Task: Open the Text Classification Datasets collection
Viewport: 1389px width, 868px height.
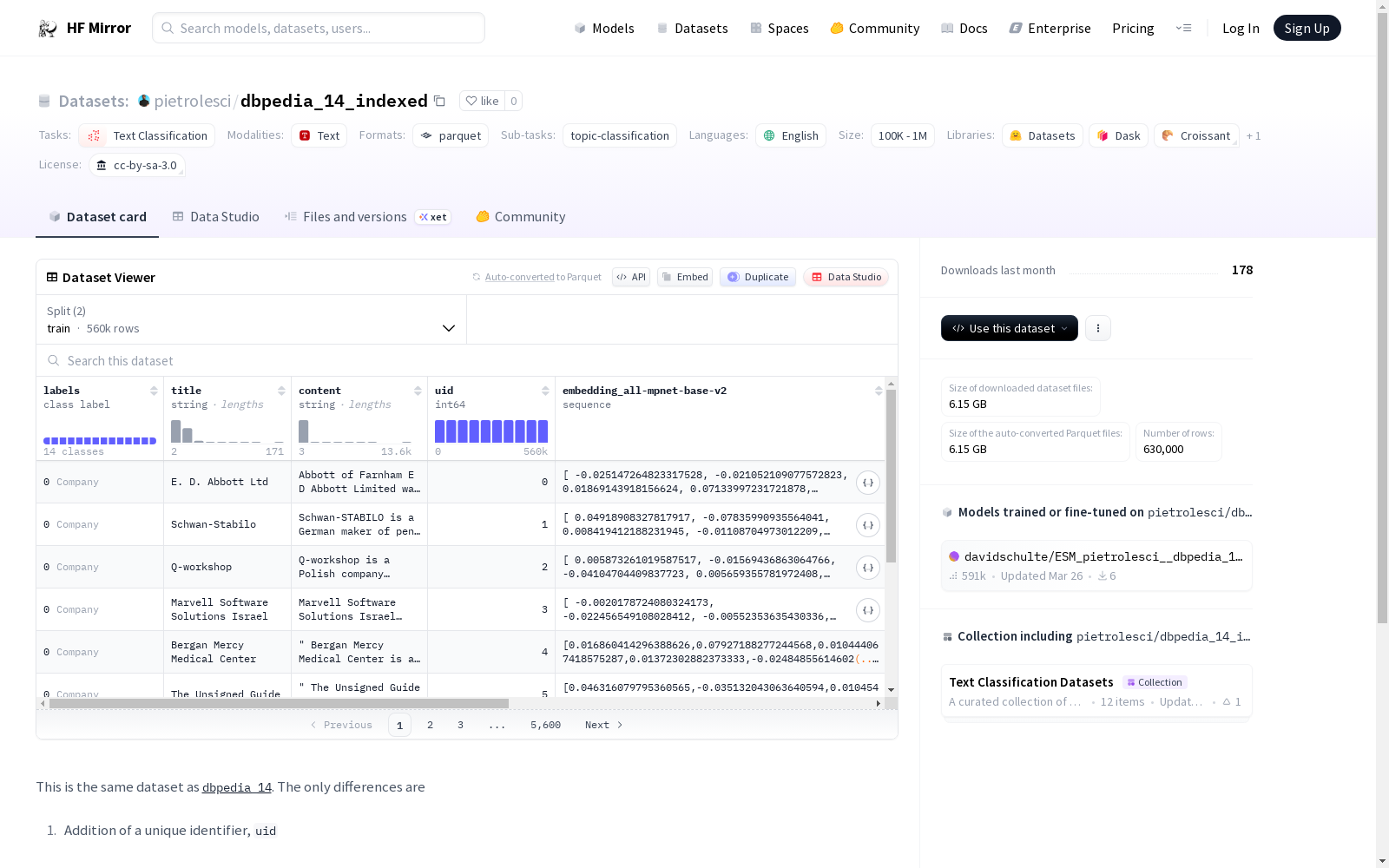Action: point(1096,692)
